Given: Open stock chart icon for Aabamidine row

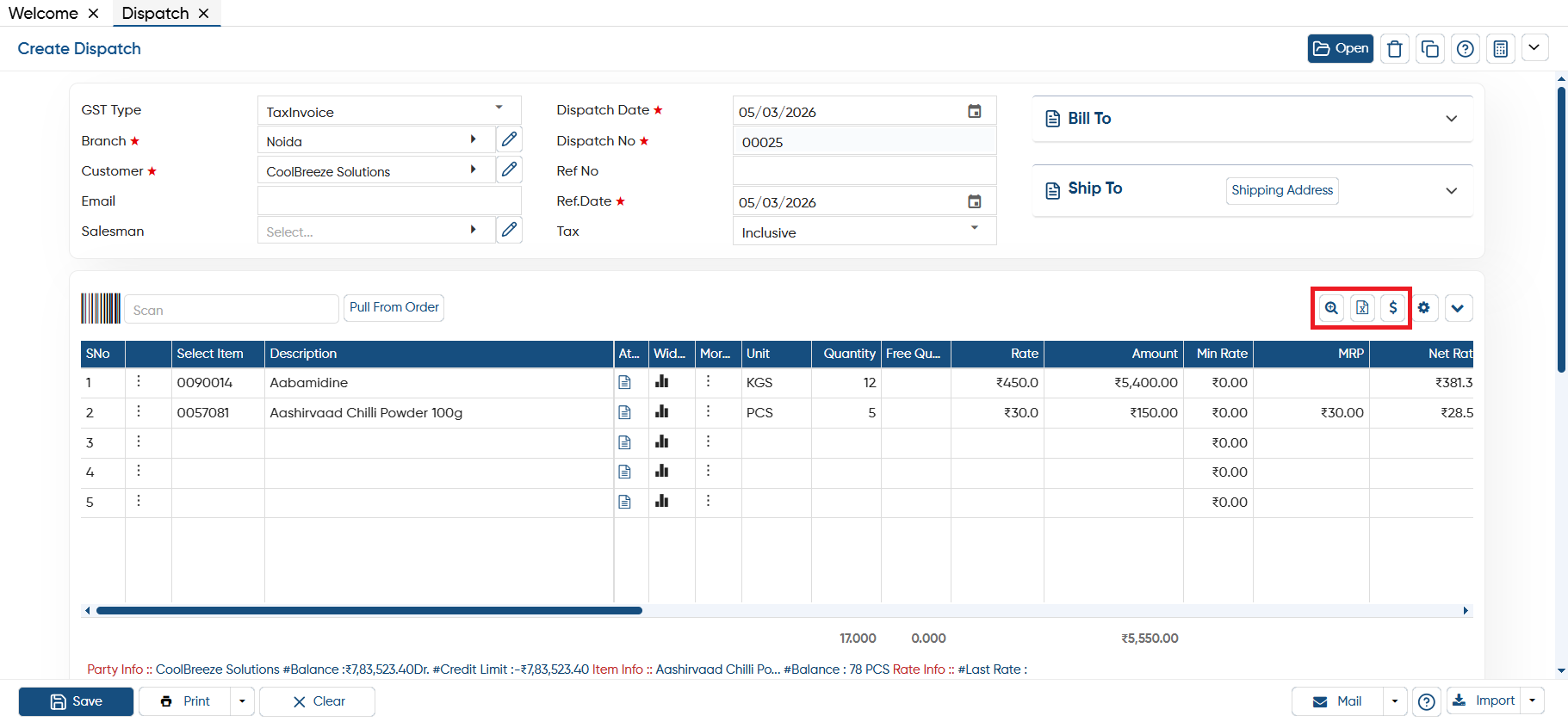Looking at the screenshot, I should click(661, 382).
